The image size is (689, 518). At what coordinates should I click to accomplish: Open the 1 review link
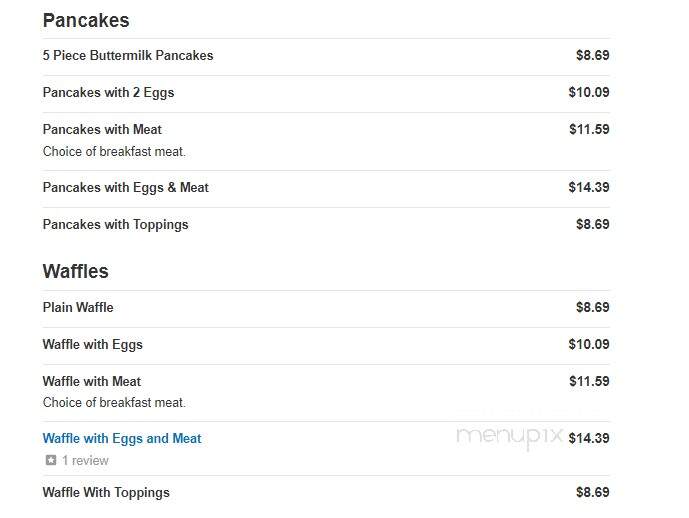point(85,460)
